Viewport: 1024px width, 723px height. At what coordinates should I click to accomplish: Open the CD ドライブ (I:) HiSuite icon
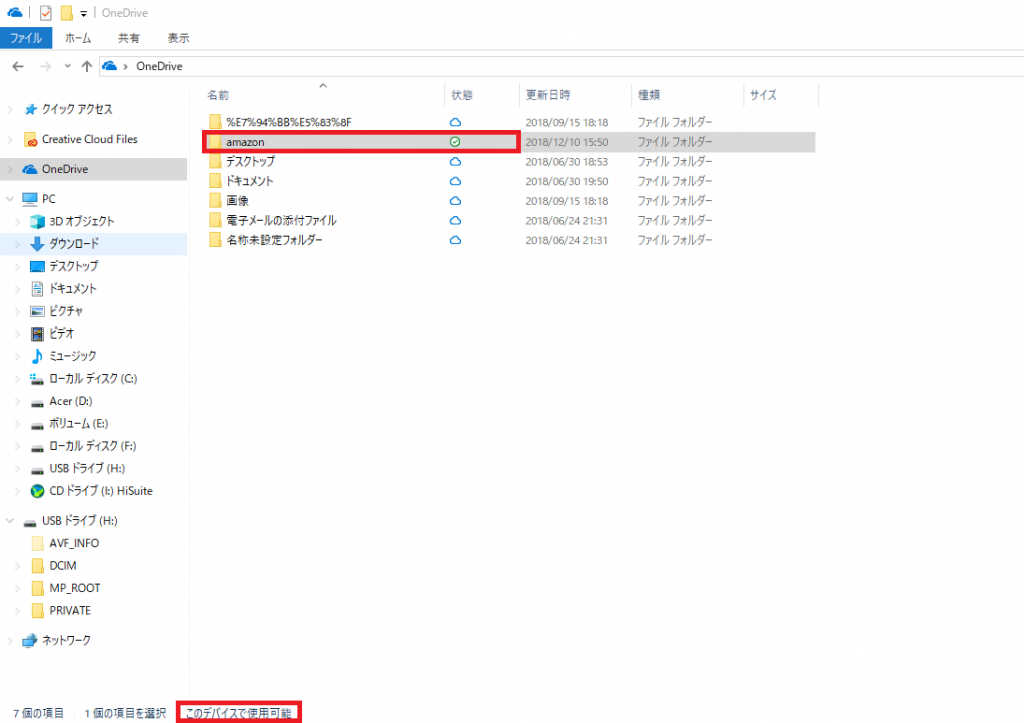pos(37,491)
